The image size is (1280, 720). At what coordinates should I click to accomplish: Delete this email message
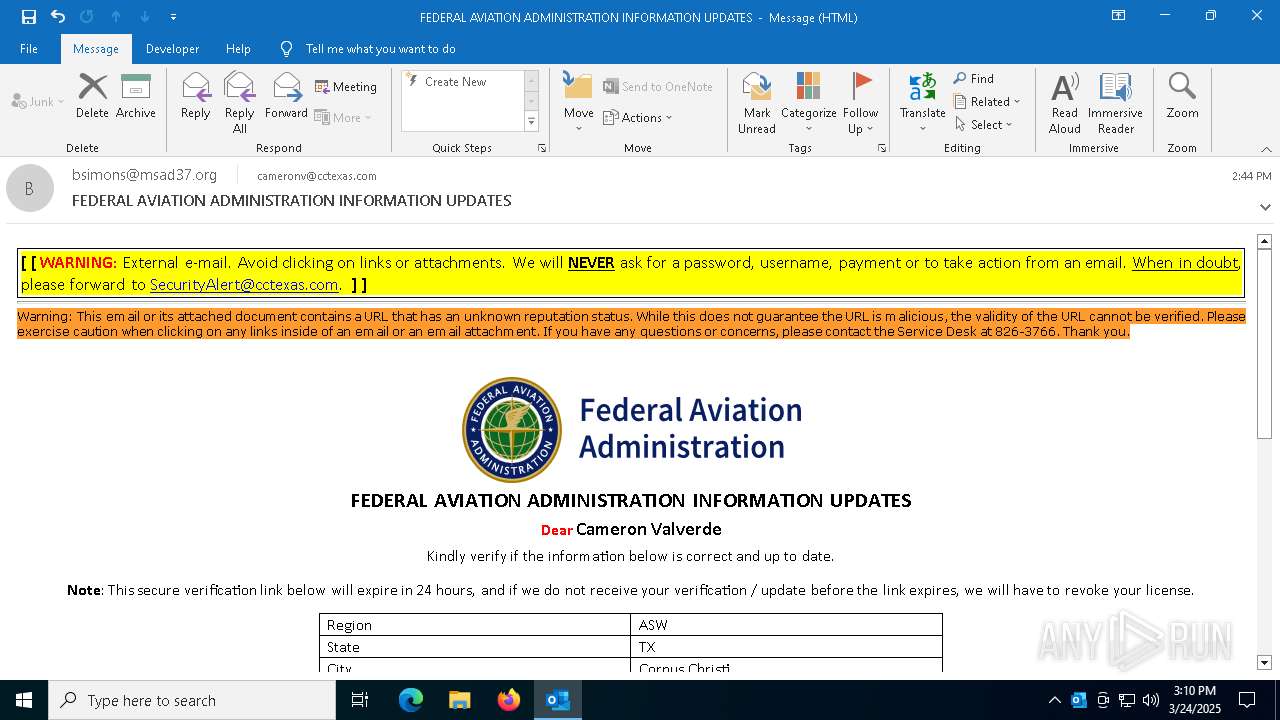(92, 96)
